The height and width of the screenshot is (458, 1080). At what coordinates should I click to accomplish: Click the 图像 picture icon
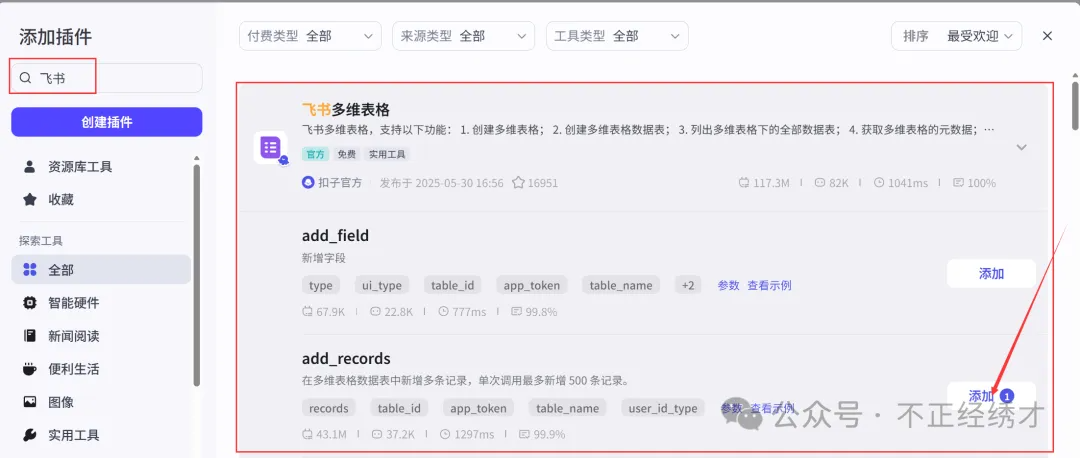coord(30,402)
